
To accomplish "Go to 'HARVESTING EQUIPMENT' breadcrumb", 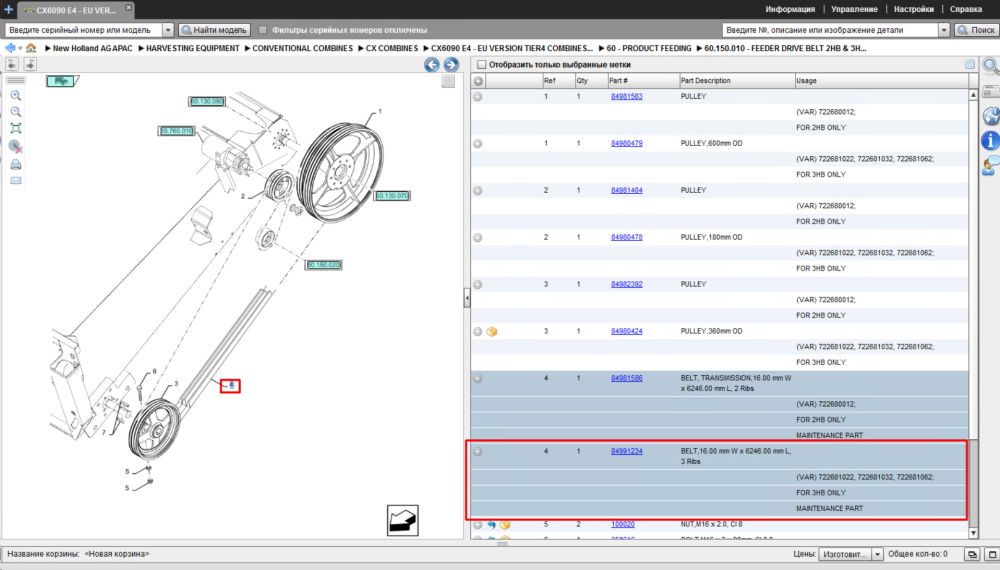I will pos(193,48).
